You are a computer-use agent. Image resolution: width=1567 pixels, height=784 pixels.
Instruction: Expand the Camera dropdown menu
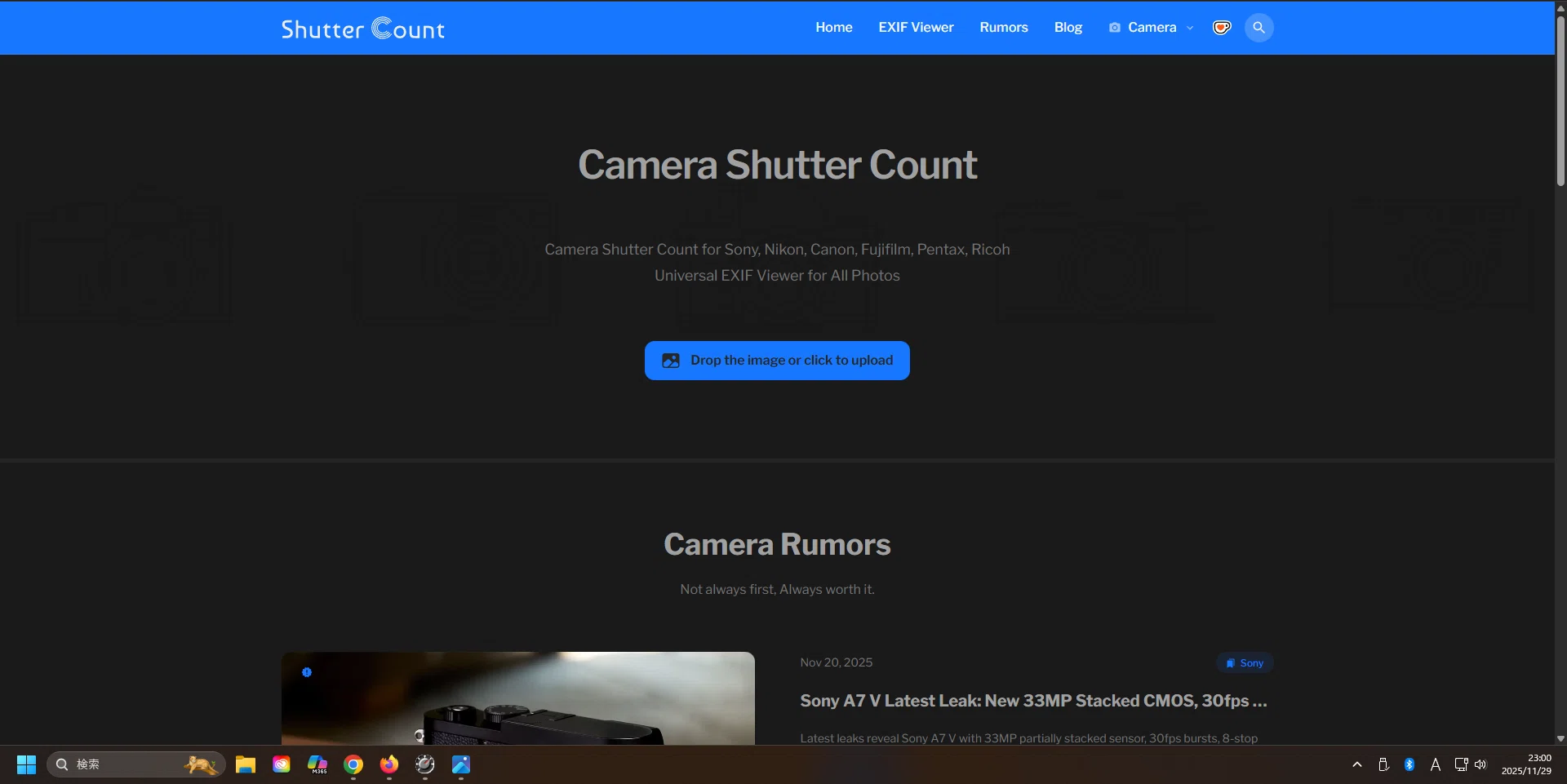click(1151, 28)
